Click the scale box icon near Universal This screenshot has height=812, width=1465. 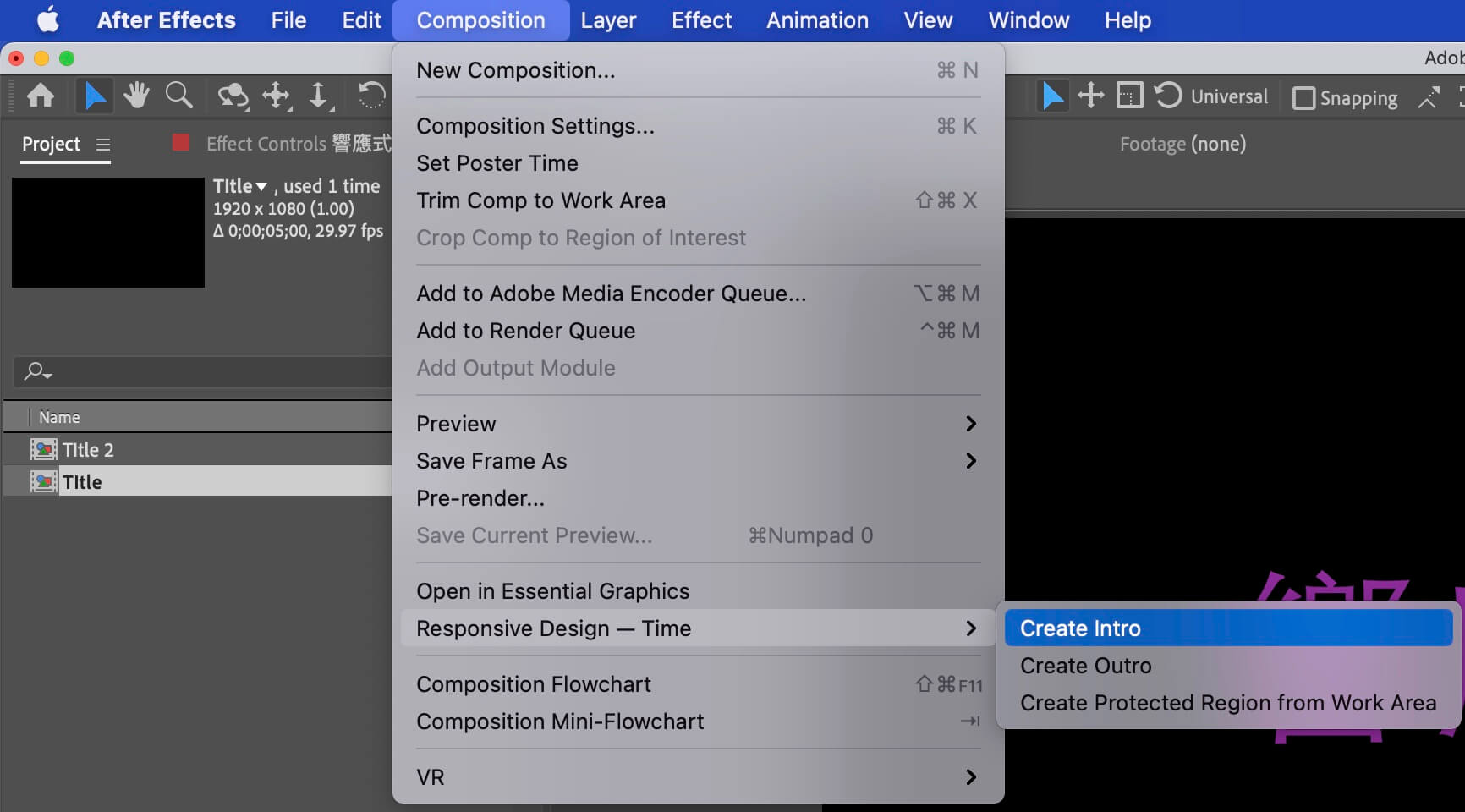click(1130, 96)
